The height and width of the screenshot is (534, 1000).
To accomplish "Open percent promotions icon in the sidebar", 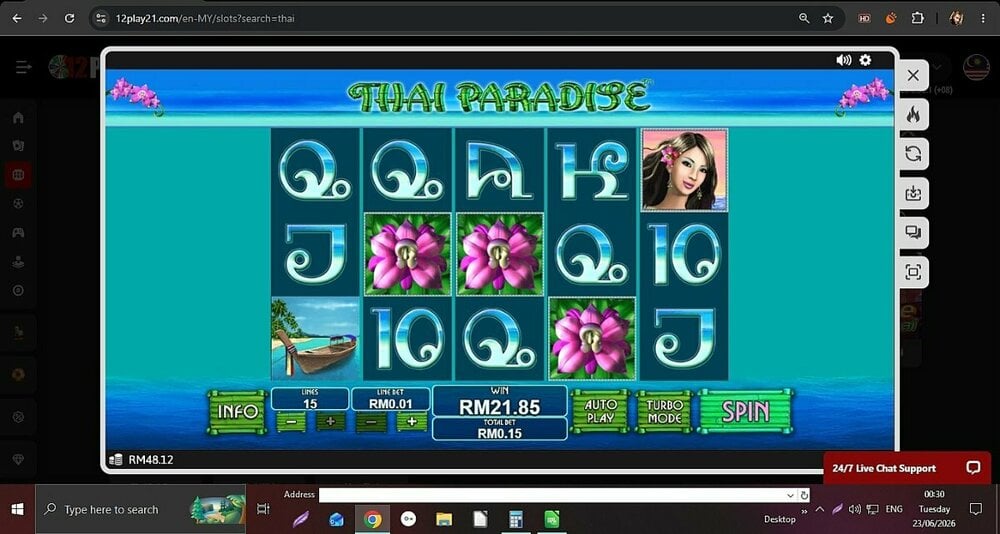I will (x=18, y=417).
